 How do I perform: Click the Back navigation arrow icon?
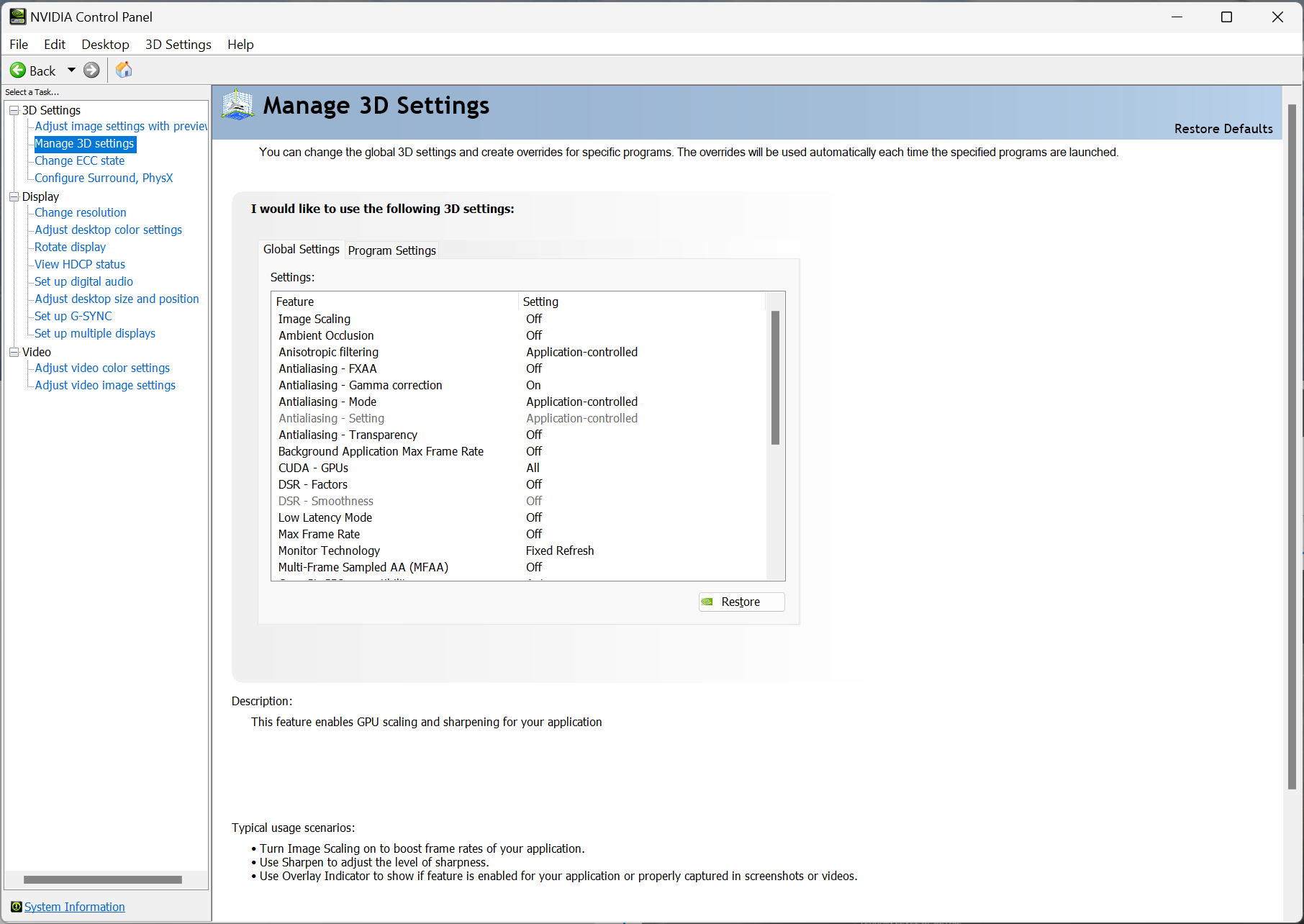click(19, 70)
